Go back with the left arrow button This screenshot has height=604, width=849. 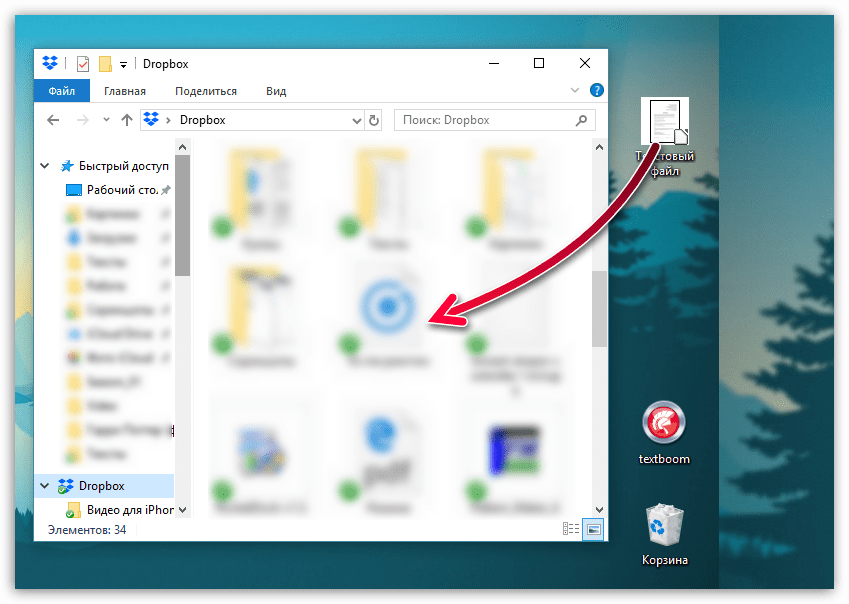54,120
